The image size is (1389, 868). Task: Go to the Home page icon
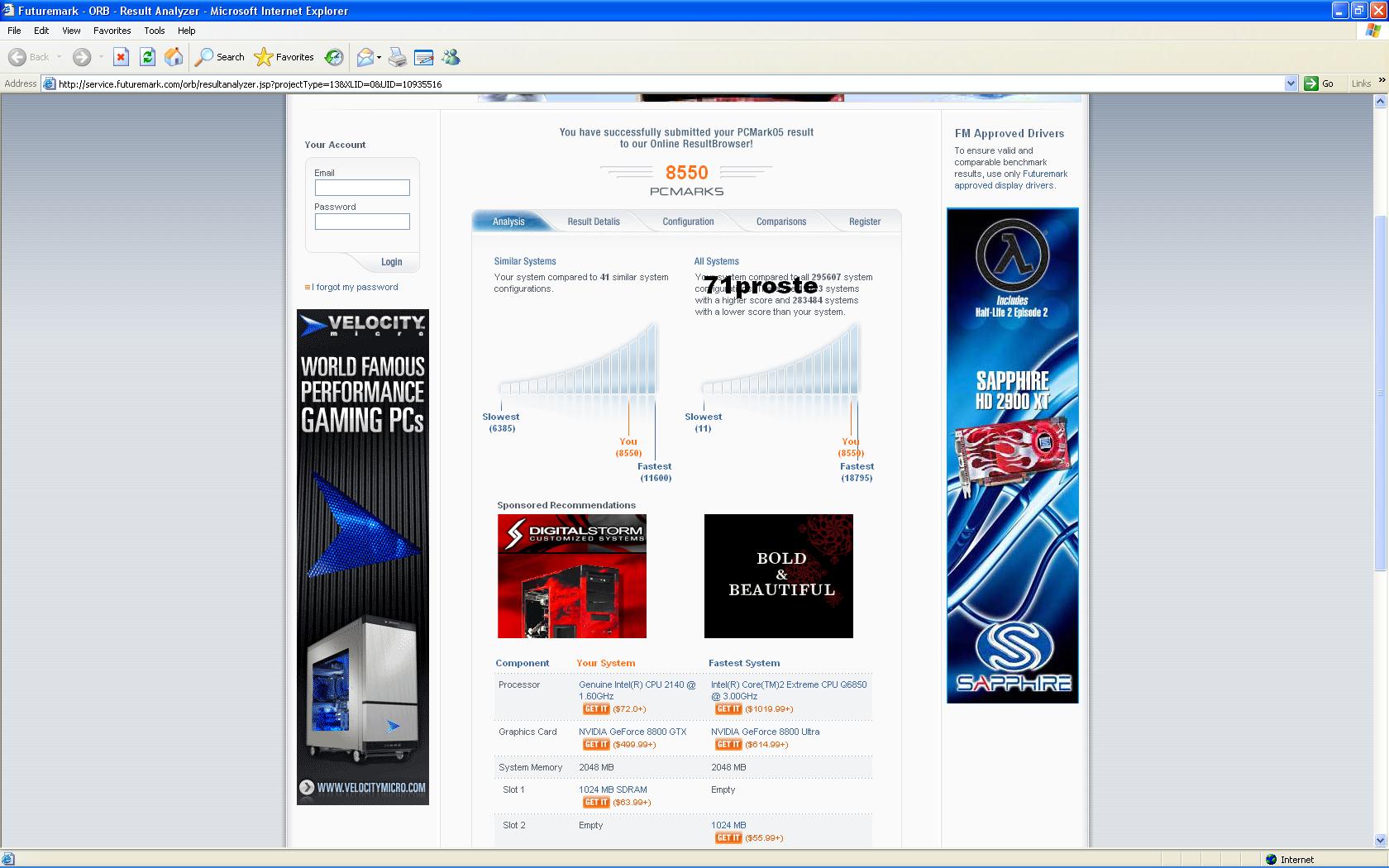(174, 57)
